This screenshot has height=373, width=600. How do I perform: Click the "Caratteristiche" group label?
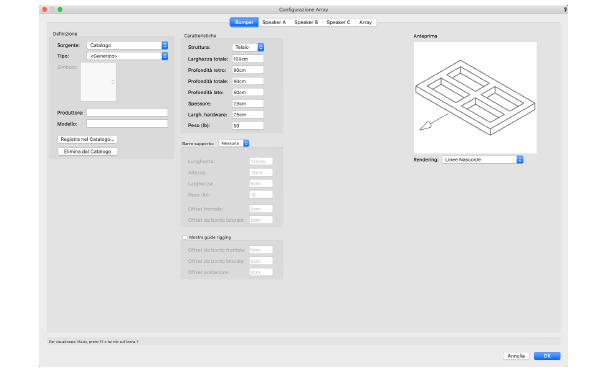[x=200, y=36]
